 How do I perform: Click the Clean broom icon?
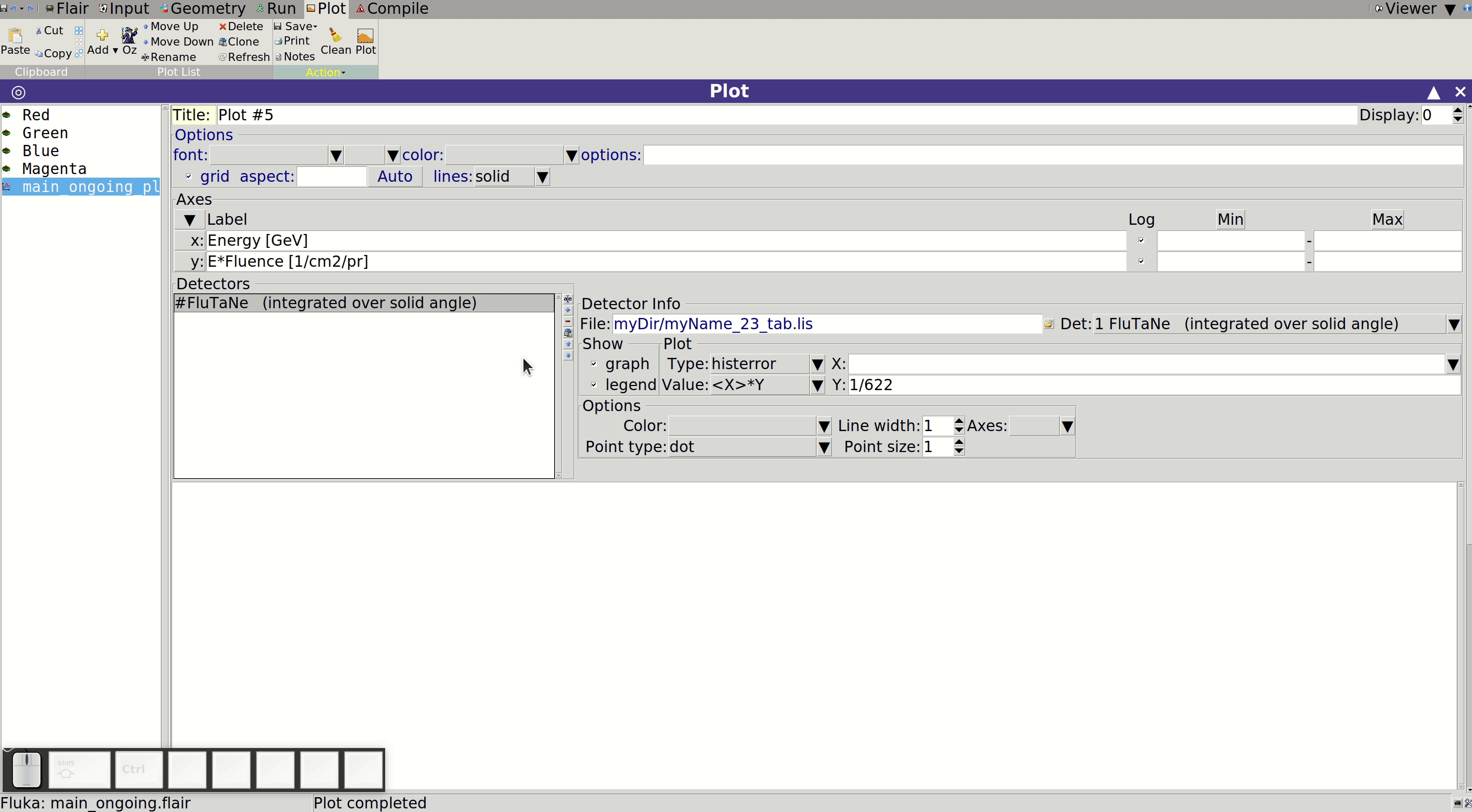point(335,35)
